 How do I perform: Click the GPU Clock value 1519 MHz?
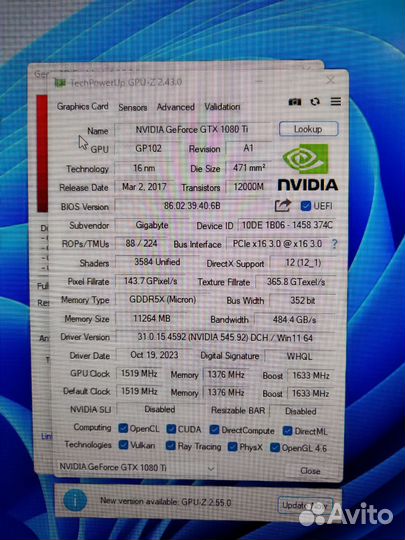pos(139,373)
